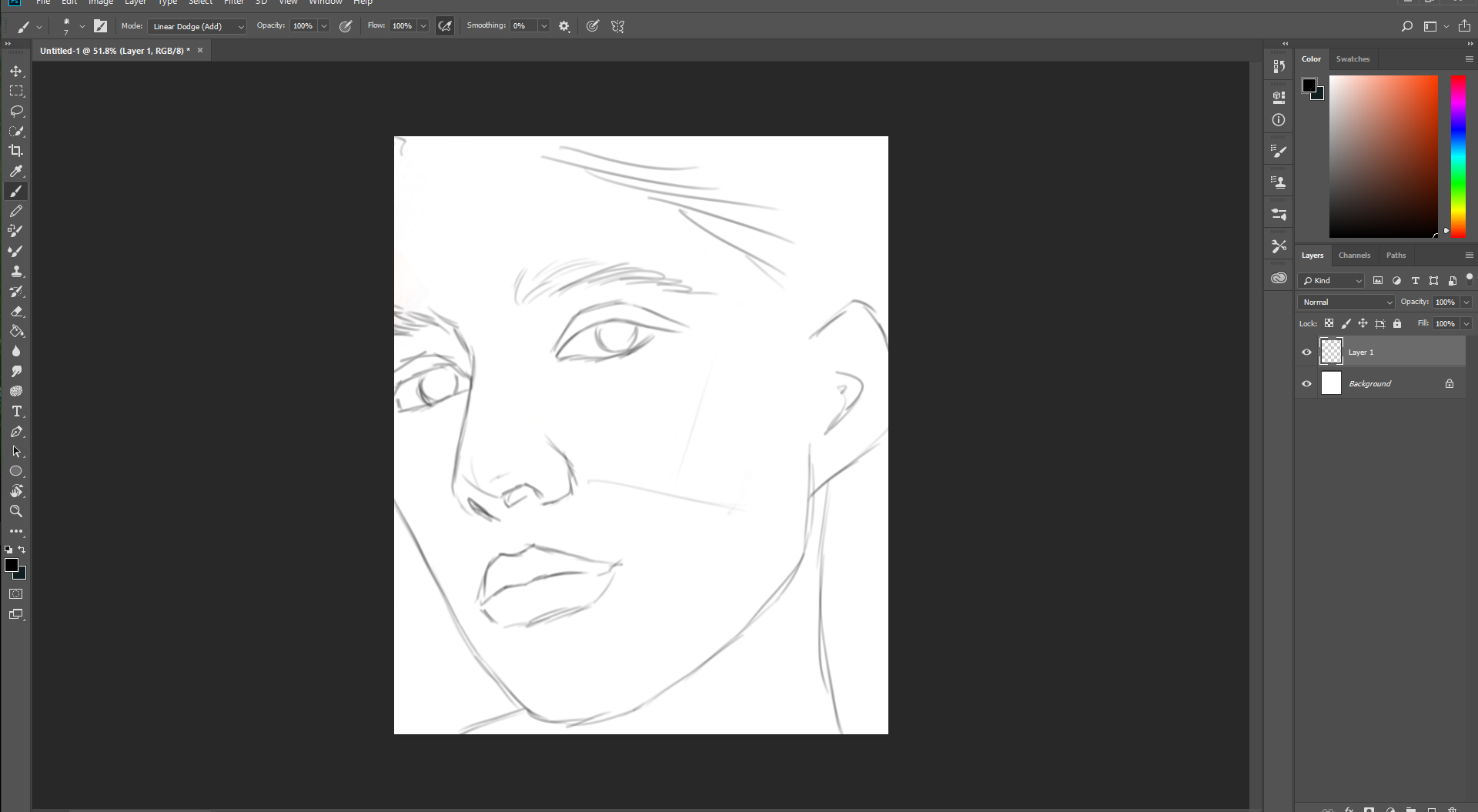Open the Brush Preset picker arrow
Screen dimensions: 1478x812
pyautogui.click(x=82, y=26)
